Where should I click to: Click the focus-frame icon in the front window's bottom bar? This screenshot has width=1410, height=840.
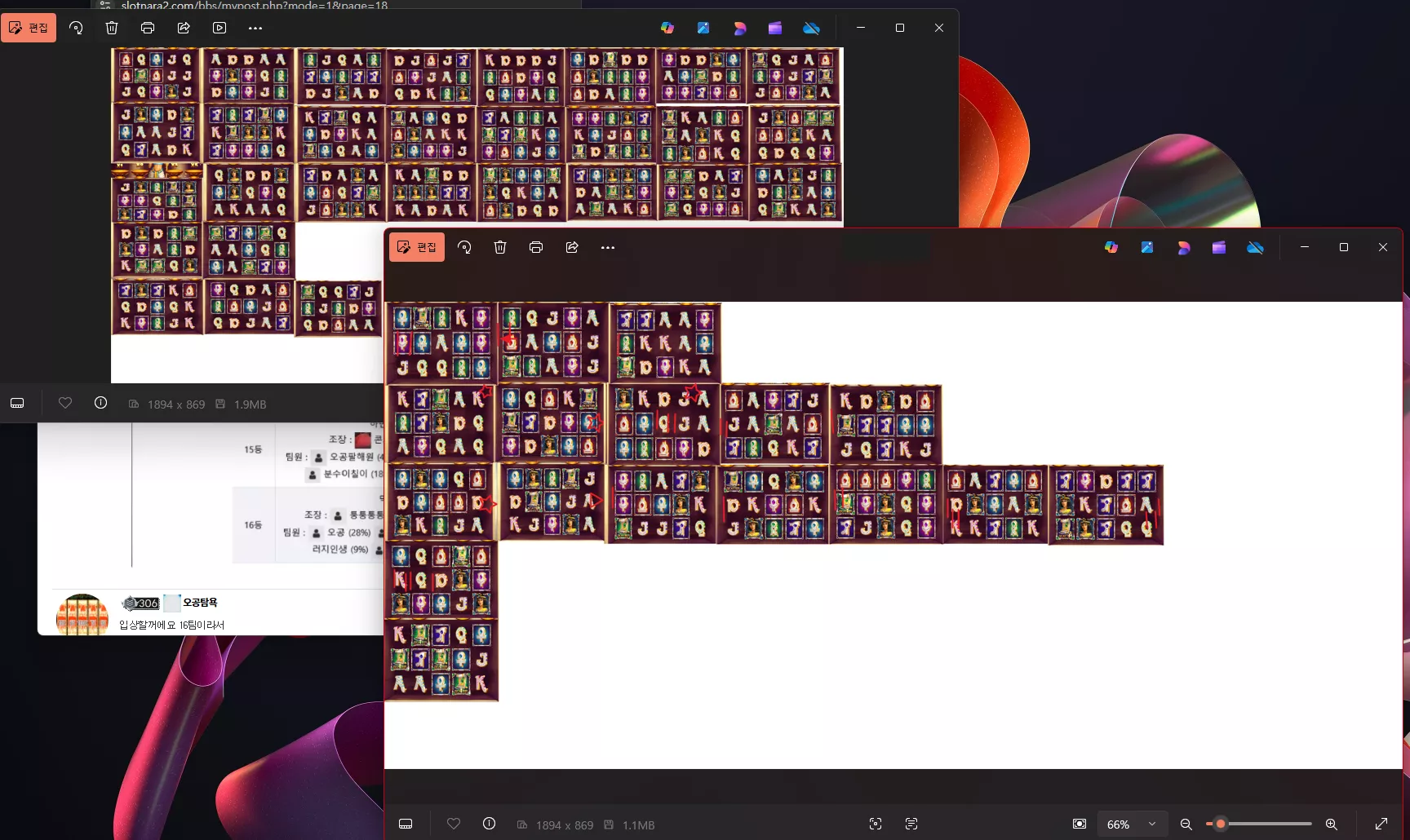pyautogui.click(x=876, y=825)
